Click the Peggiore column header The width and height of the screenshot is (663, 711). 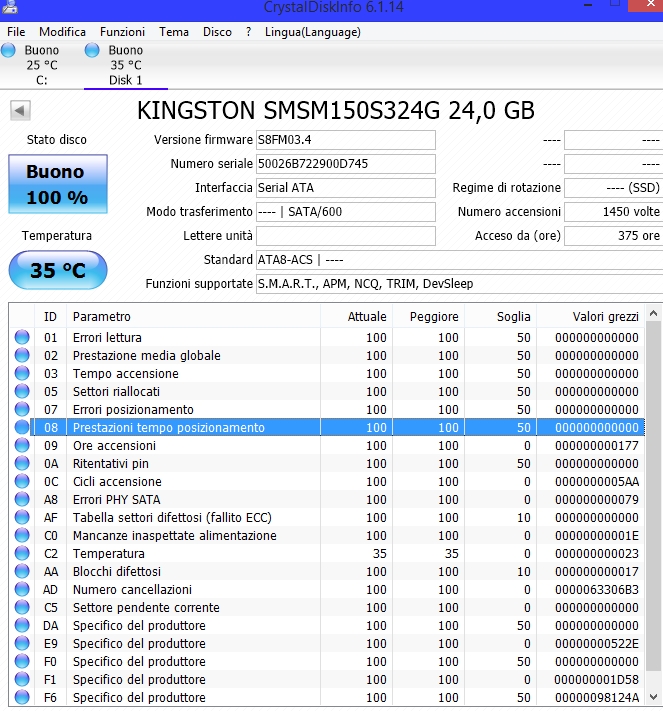click(429, 317)
